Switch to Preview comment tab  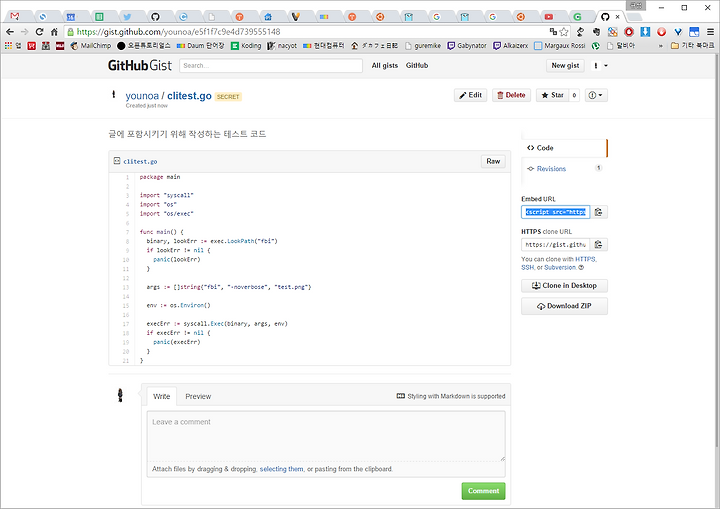click(198, 396)
